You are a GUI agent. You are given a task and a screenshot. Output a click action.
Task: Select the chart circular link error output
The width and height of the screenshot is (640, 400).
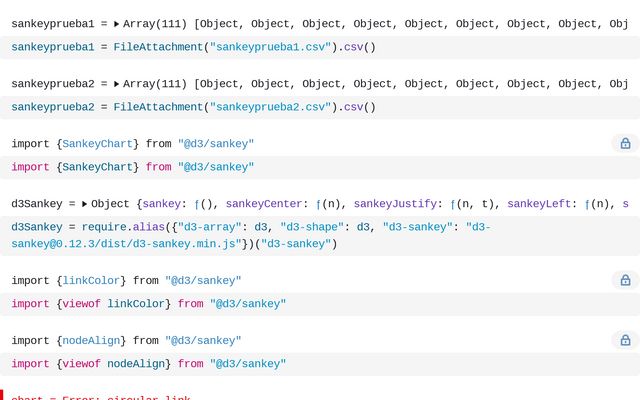pyautogui.click(x=101, y=397)
